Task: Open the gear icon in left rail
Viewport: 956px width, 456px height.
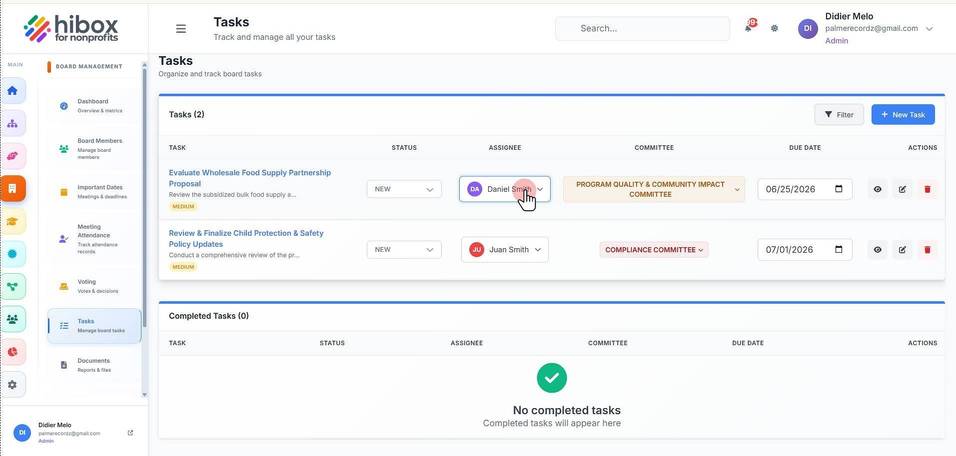Action: coord(12,385)
